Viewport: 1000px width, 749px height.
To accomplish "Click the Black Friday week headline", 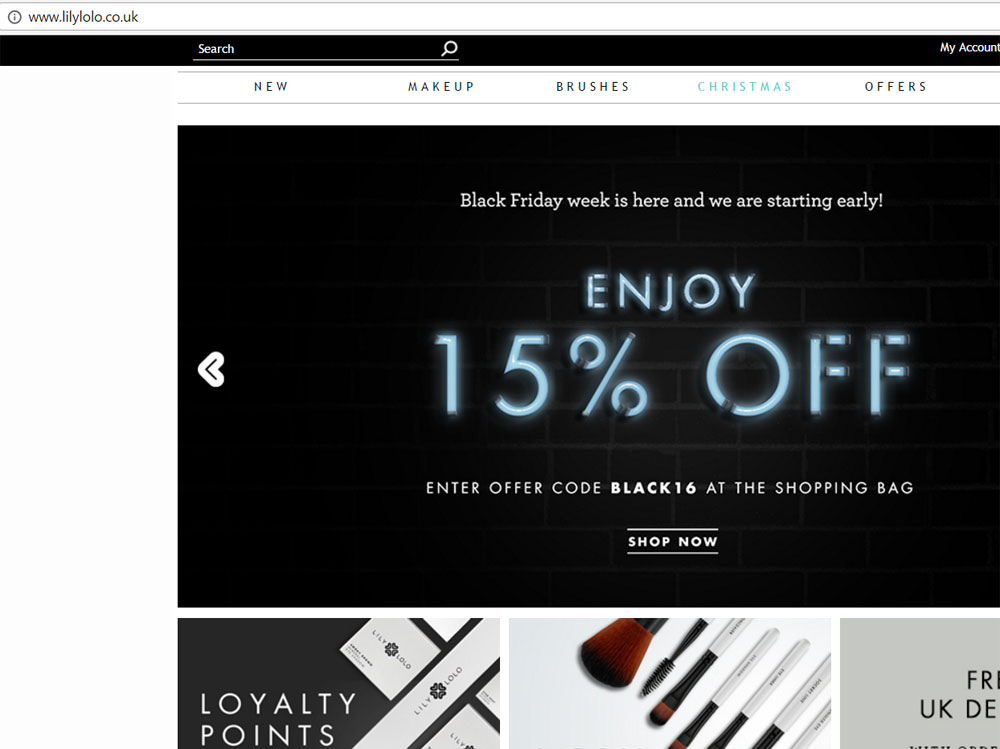I will pos(671,200).
